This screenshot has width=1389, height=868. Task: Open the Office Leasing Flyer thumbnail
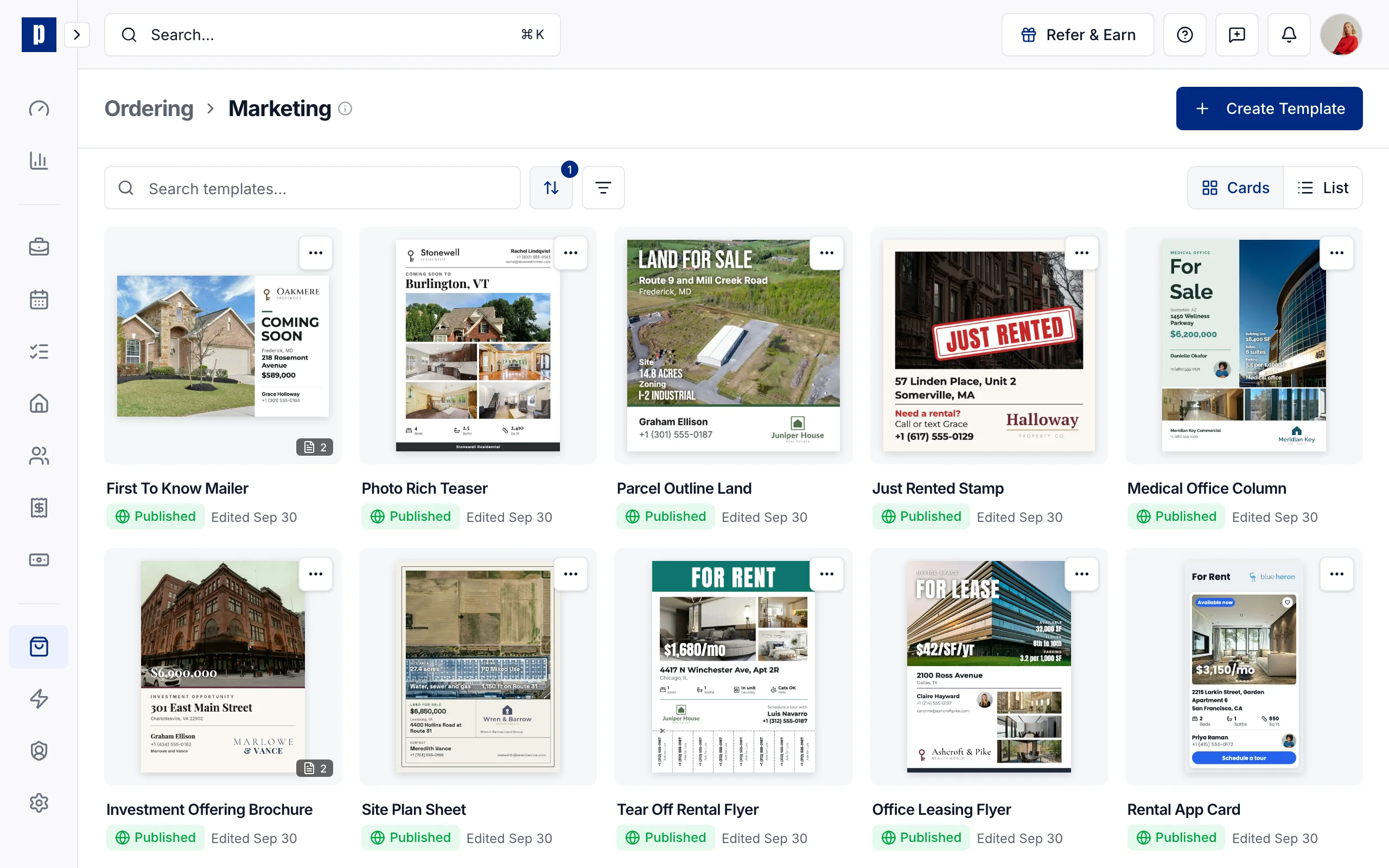(x=989, y=667)
